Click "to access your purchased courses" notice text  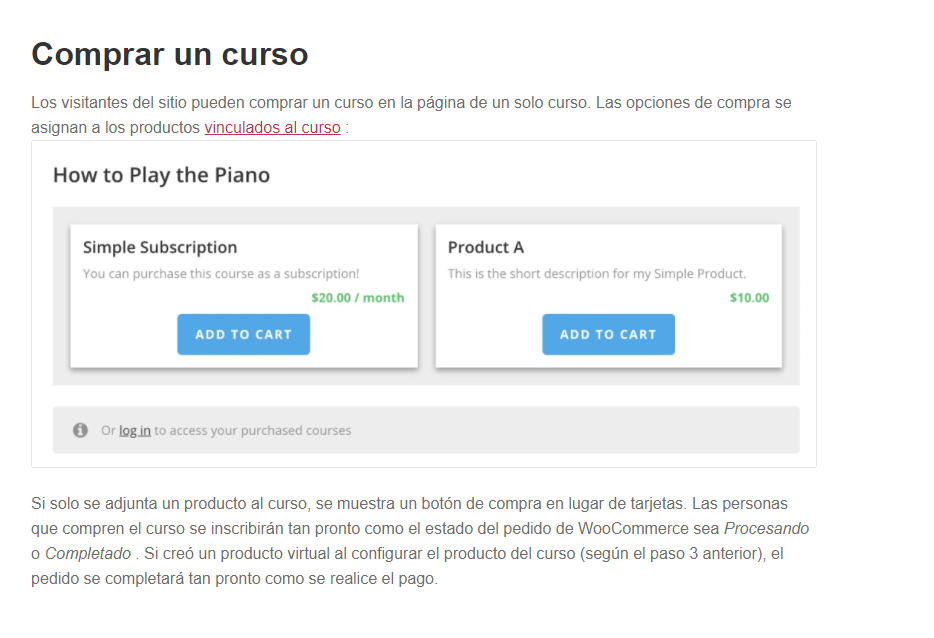[253, 430]
